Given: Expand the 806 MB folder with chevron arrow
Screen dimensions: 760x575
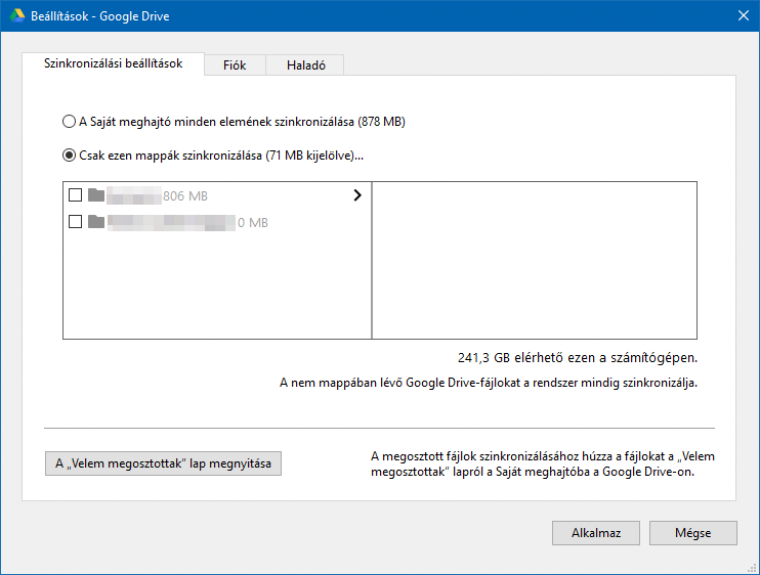Looking at the screenshot, I should [357, 195].
